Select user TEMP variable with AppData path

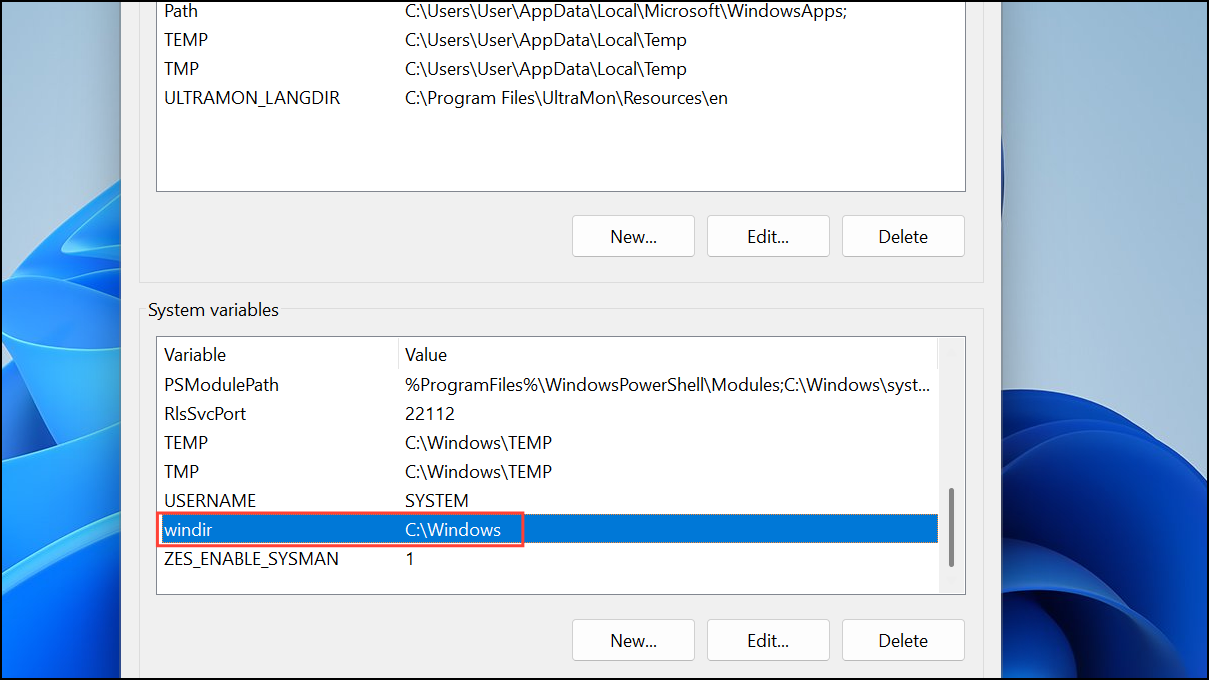[x=560, y=41]
